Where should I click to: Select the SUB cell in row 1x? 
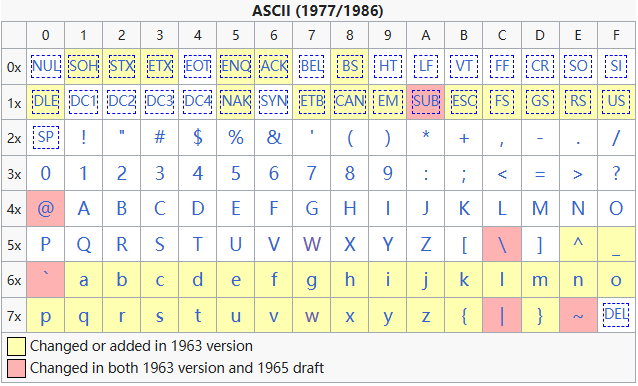coord(426,102)
